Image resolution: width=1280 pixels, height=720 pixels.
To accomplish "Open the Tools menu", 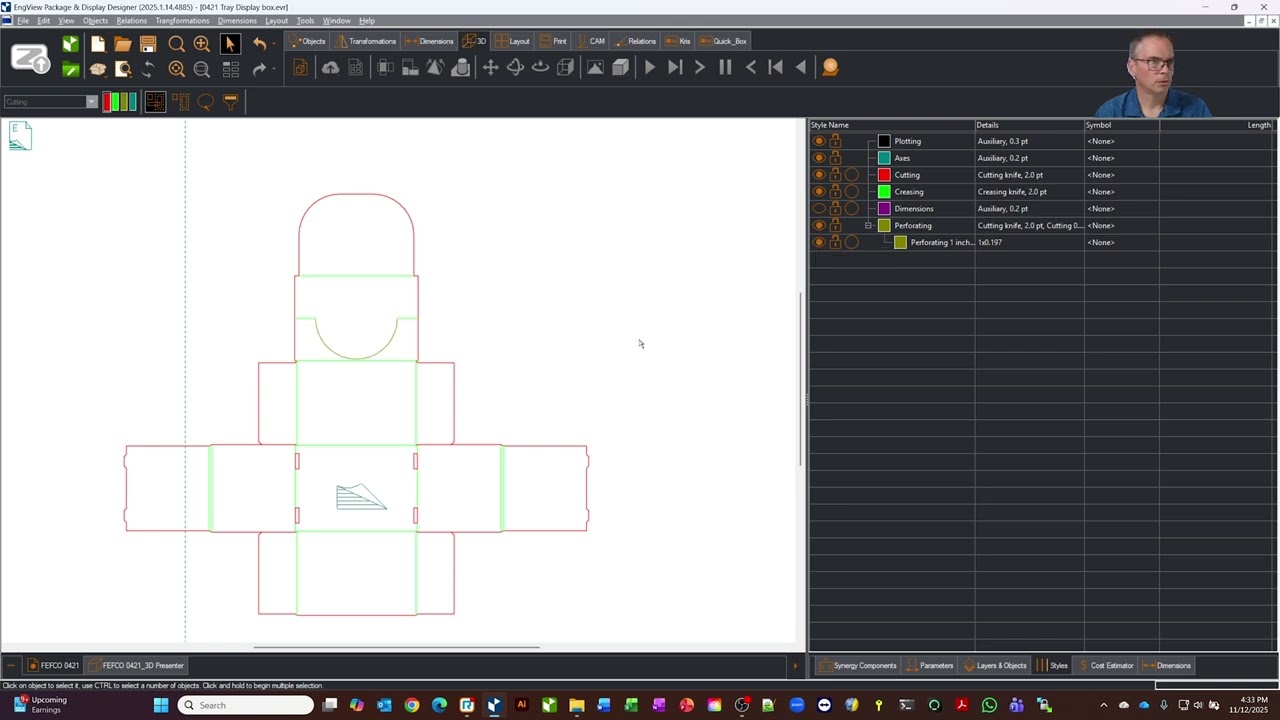I will [305, 21].
